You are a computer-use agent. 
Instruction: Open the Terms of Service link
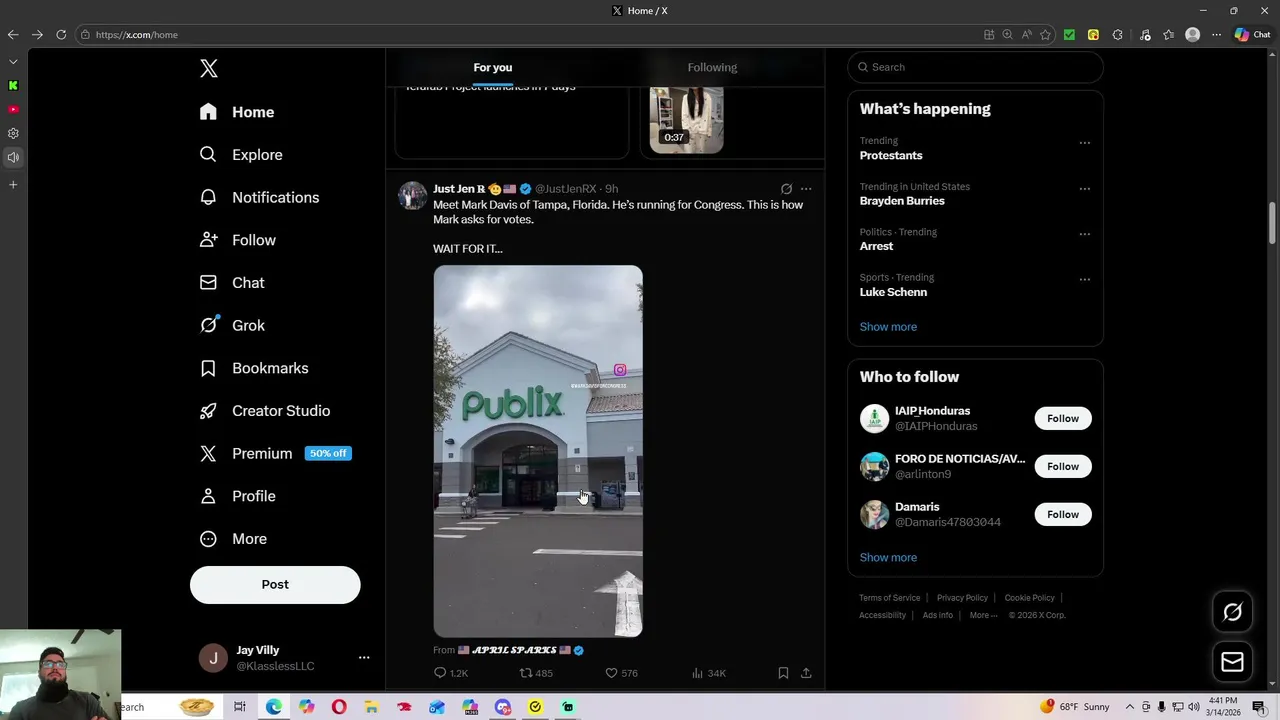(x=889, y=598)
